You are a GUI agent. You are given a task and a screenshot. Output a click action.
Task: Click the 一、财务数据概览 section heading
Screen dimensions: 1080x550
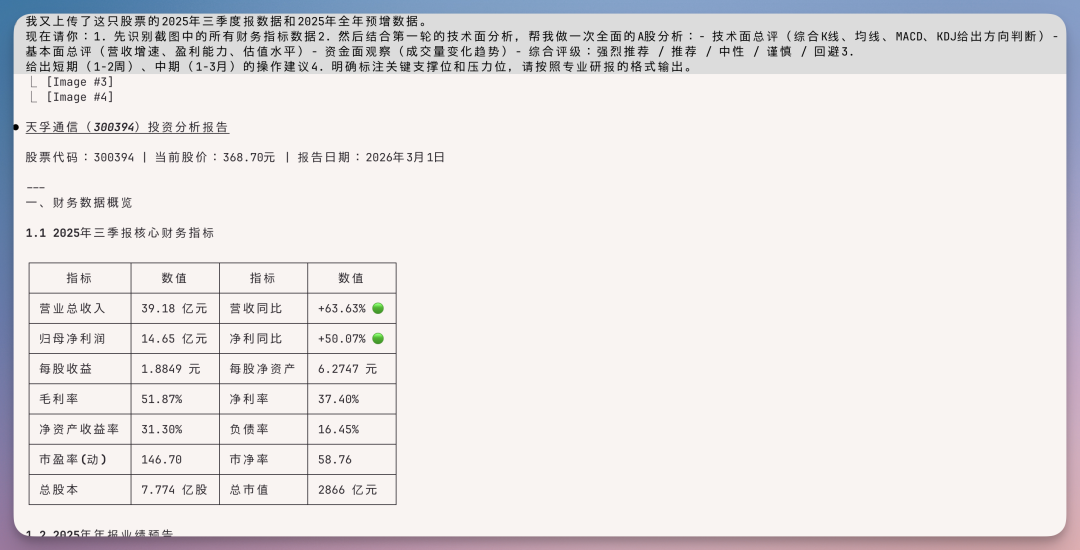click(79, 203)
